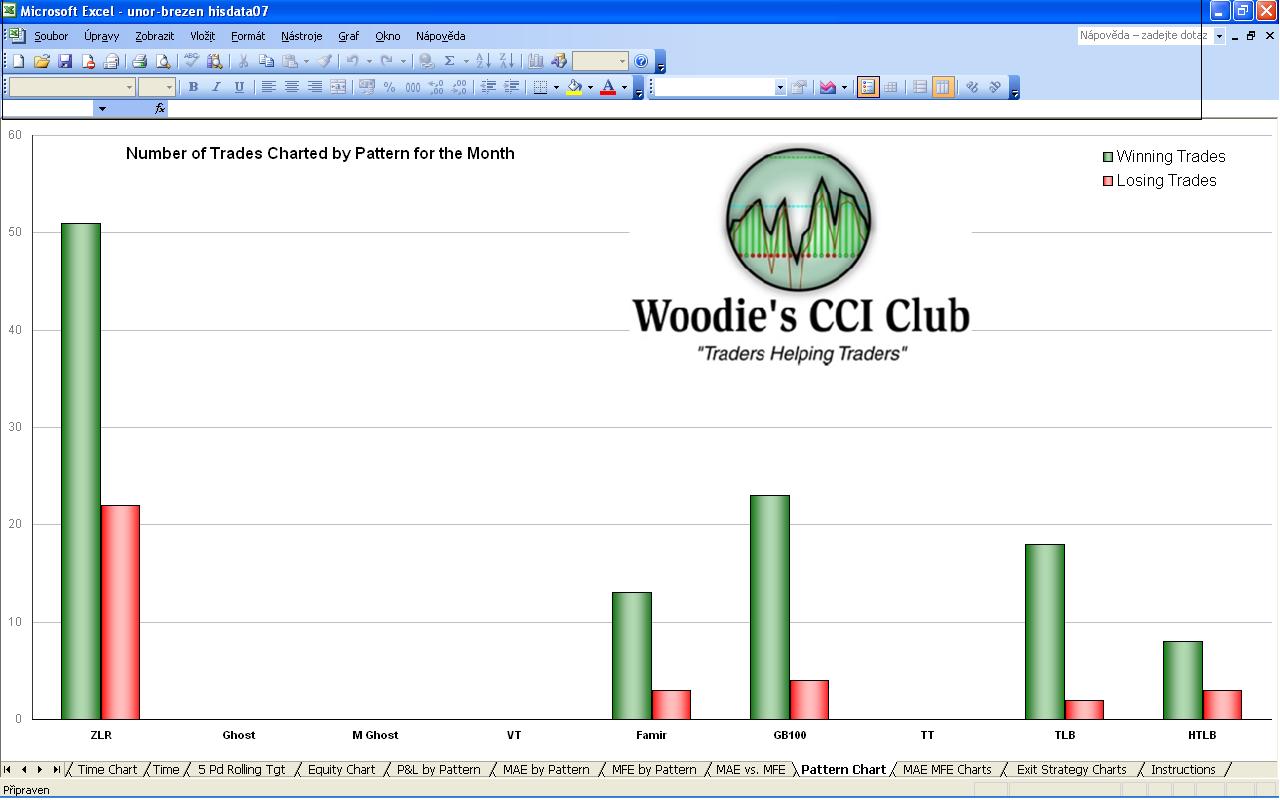Image resolution: width=1280 pixels, height=800 pixels.
Task: Click the Merge and Center icon
Action: pos(338,87)
